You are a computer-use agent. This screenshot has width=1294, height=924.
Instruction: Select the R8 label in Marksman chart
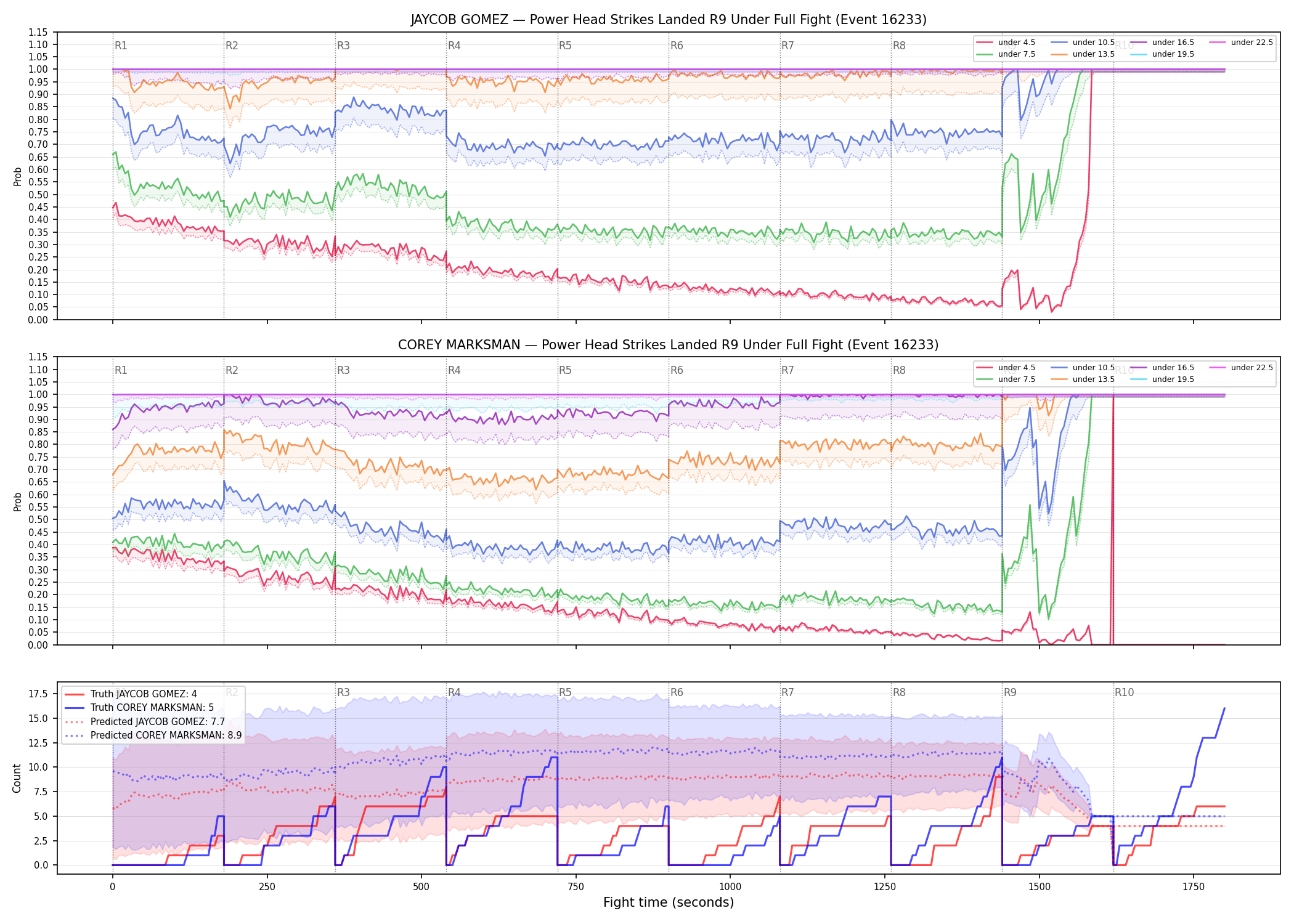click(x=899, y=370)
